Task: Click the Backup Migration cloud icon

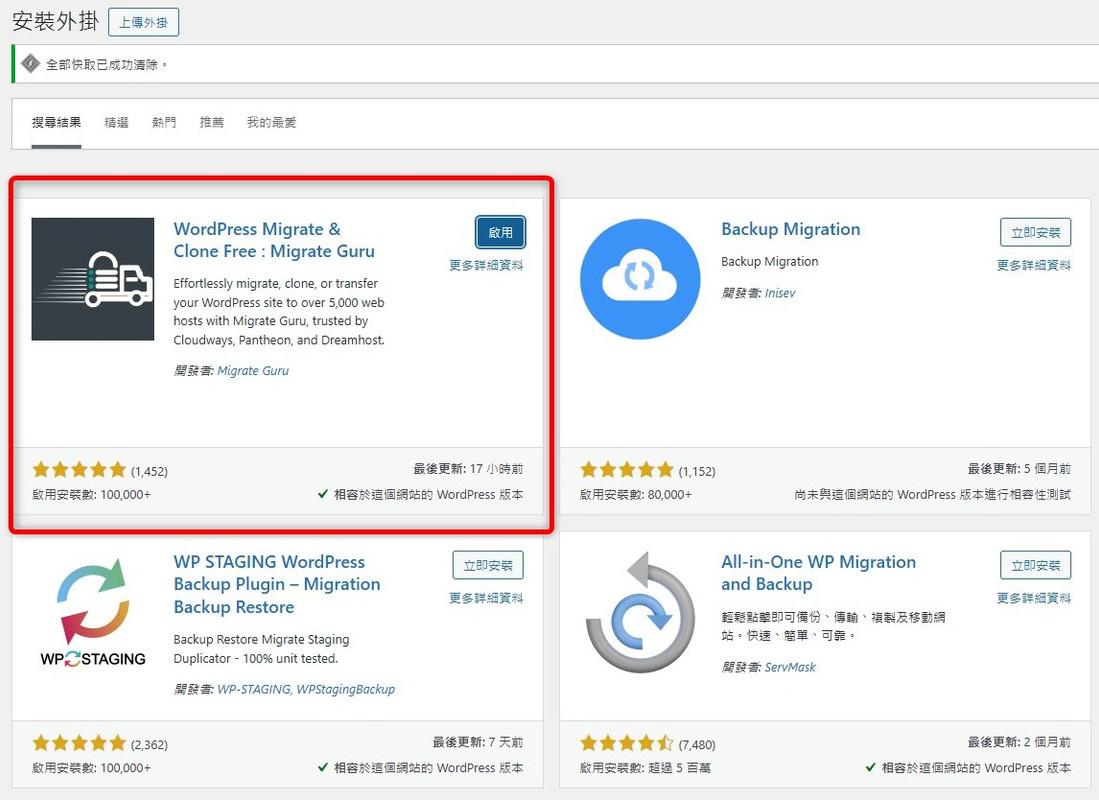Action: click(x=640, y=279)
